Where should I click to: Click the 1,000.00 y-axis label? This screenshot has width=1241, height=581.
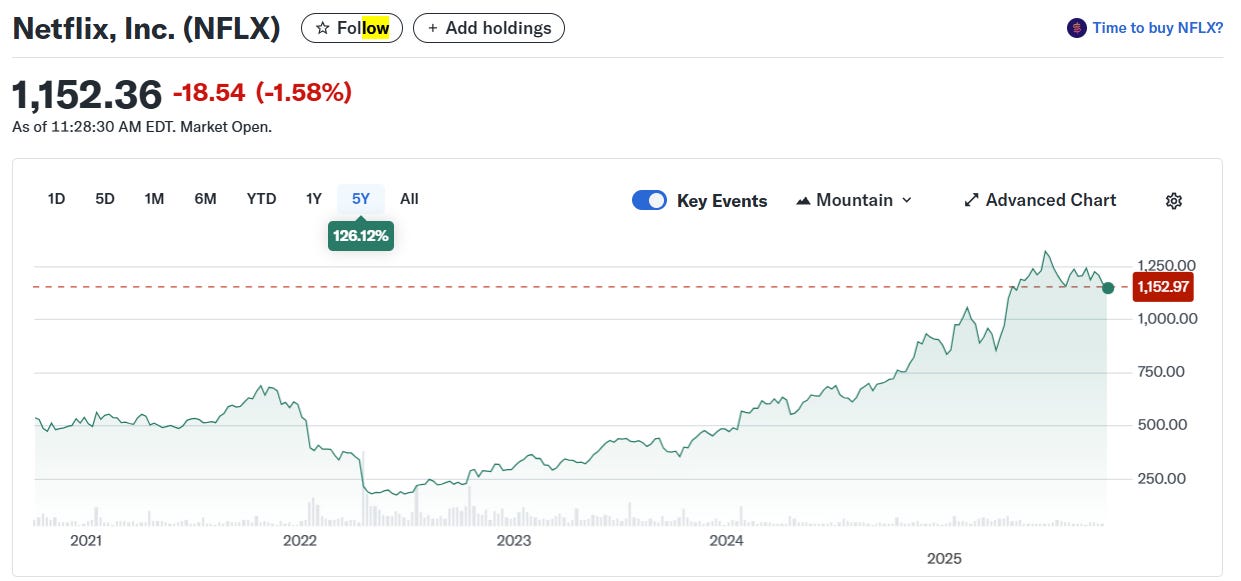[1168, 319]
